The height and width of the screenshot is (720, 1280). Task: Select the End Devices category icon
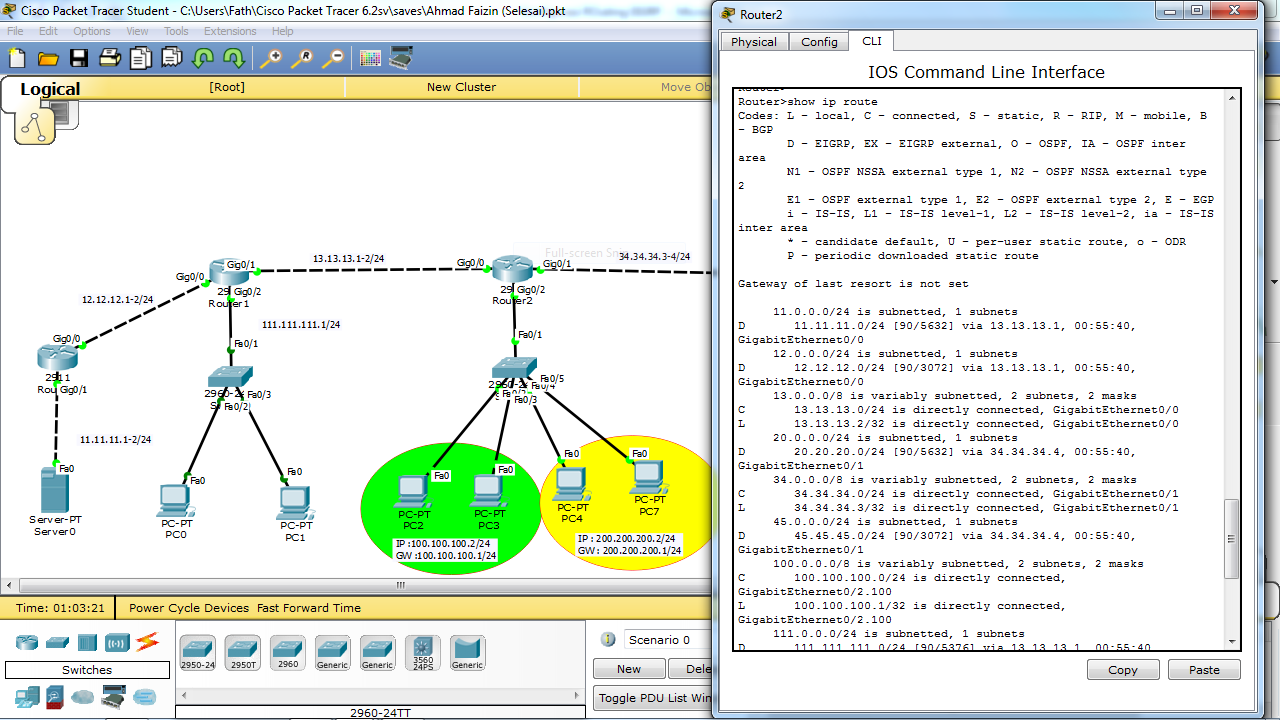coord(27,696)
